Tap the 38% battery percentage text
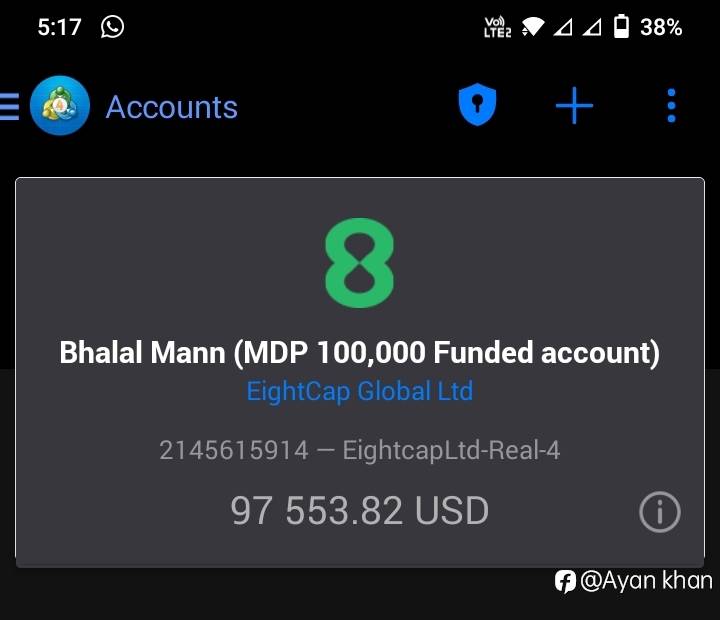The width and height of the screenshot is (720, 620). [661, 27]
